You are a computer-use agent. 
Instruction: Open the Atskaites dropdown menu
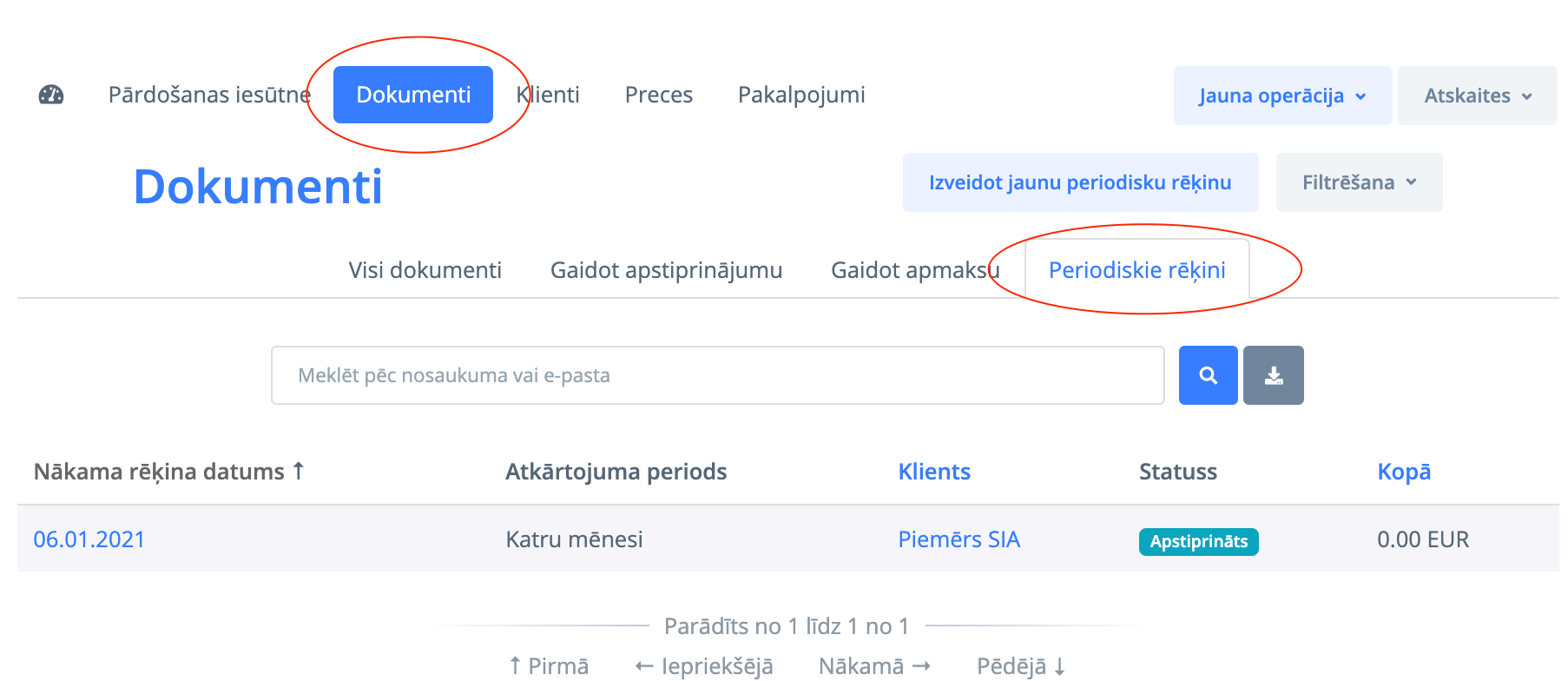[1476, 96]
